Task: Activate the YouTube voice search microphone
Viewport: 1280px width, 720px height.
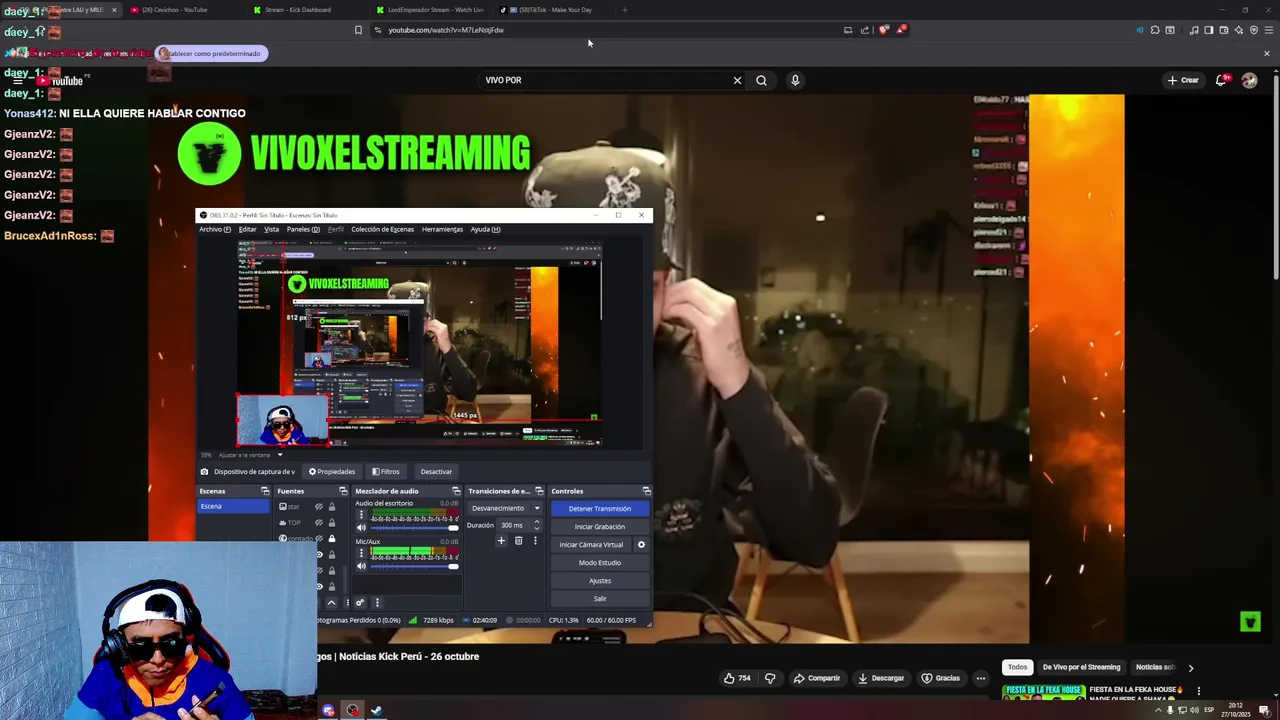Action: tap(795, 80)
